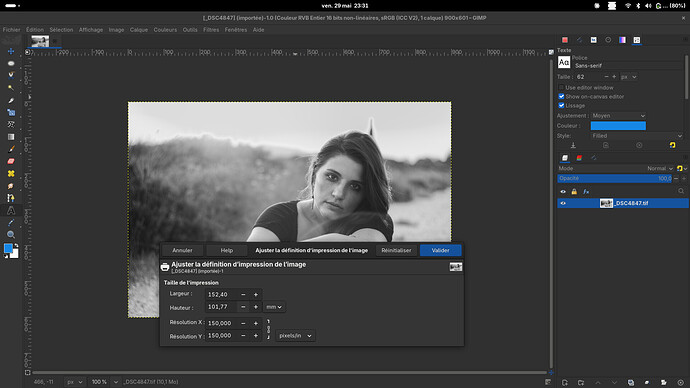This screenshot has width=690, height=388.
Task: Increase Largeur with plus button
Action: pyautogui.click(x=256, y=295)
